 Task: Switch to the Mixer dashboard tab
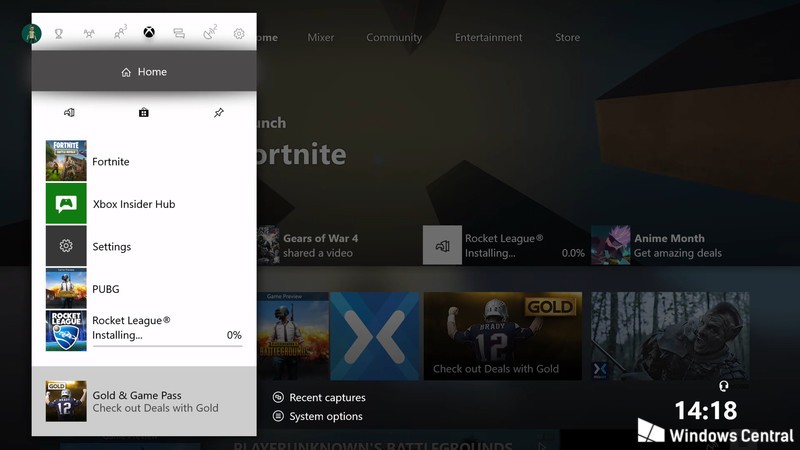point(320,37)
